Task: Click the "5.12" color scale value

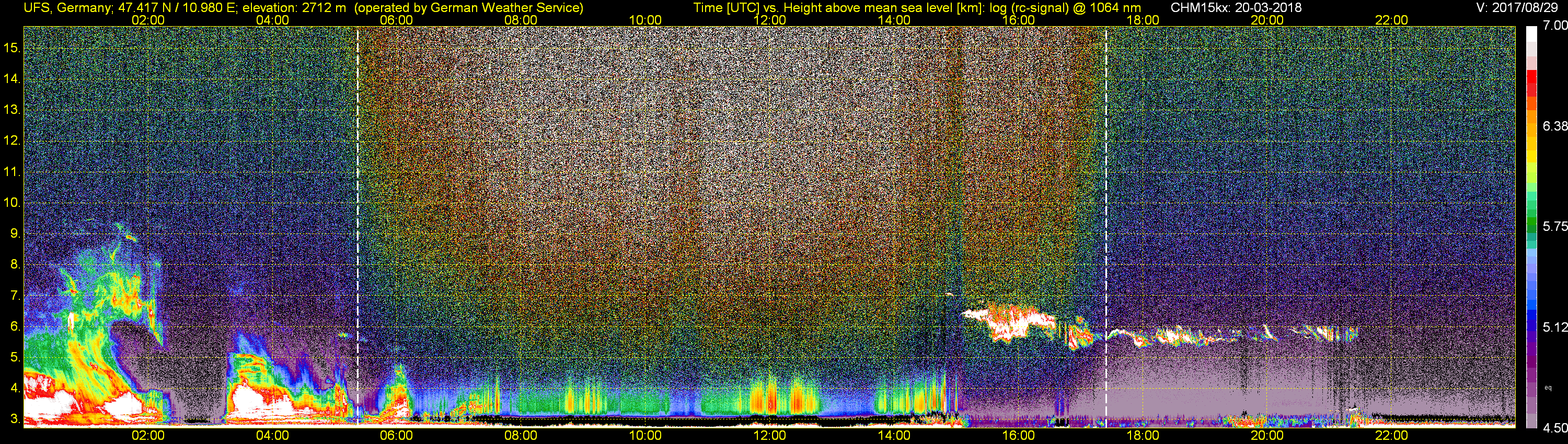Action: click(1555, 327)
